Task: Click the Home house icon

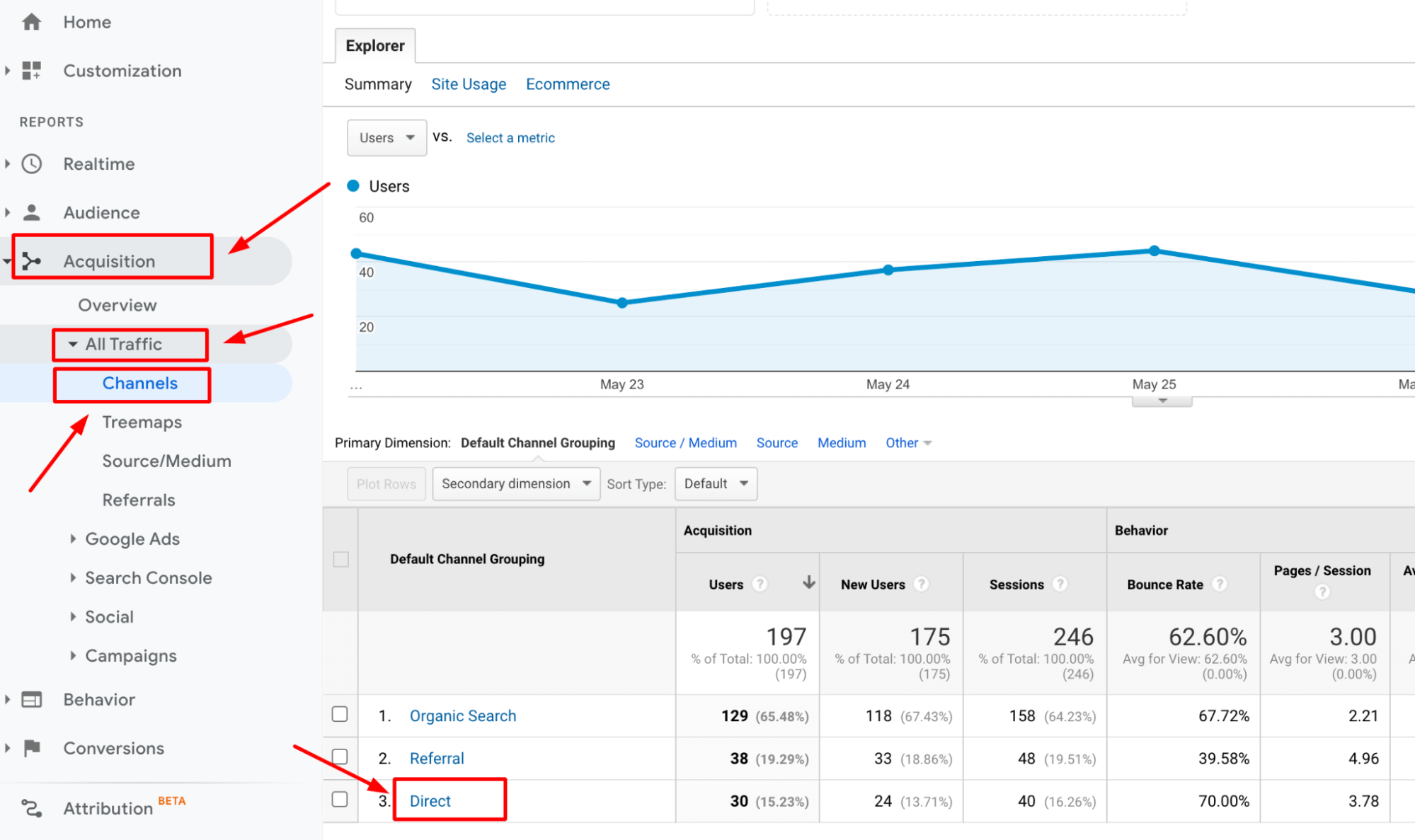Action: coord(32,22)
